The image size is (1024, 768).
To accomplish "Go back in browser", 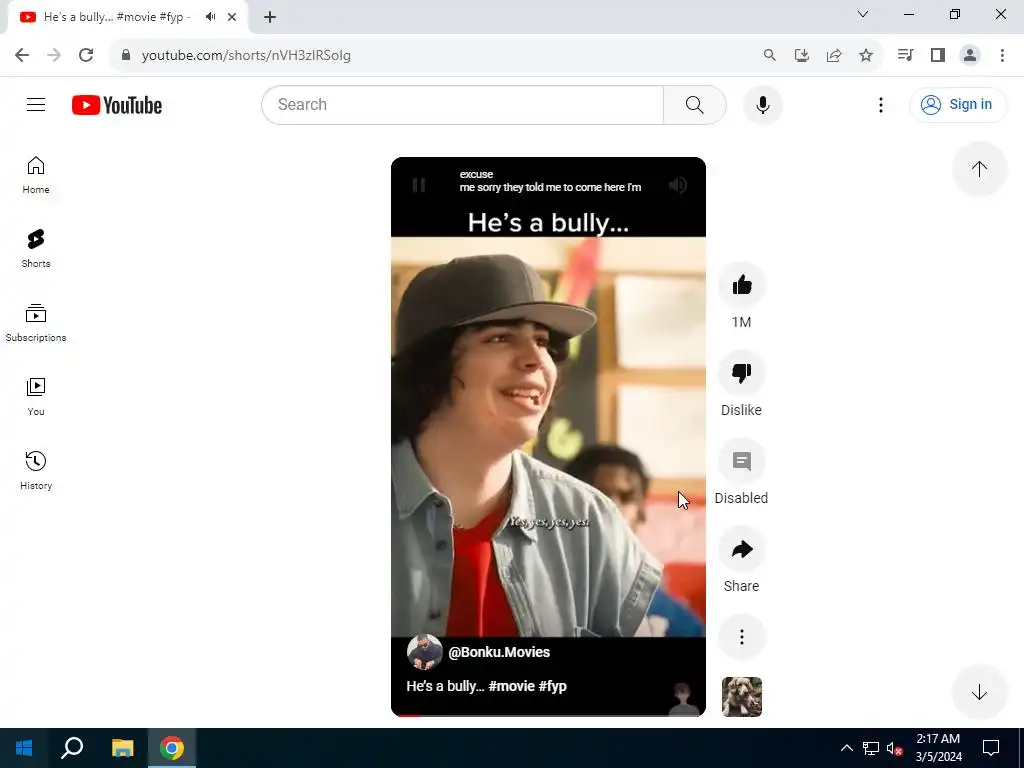I will 22,55.
